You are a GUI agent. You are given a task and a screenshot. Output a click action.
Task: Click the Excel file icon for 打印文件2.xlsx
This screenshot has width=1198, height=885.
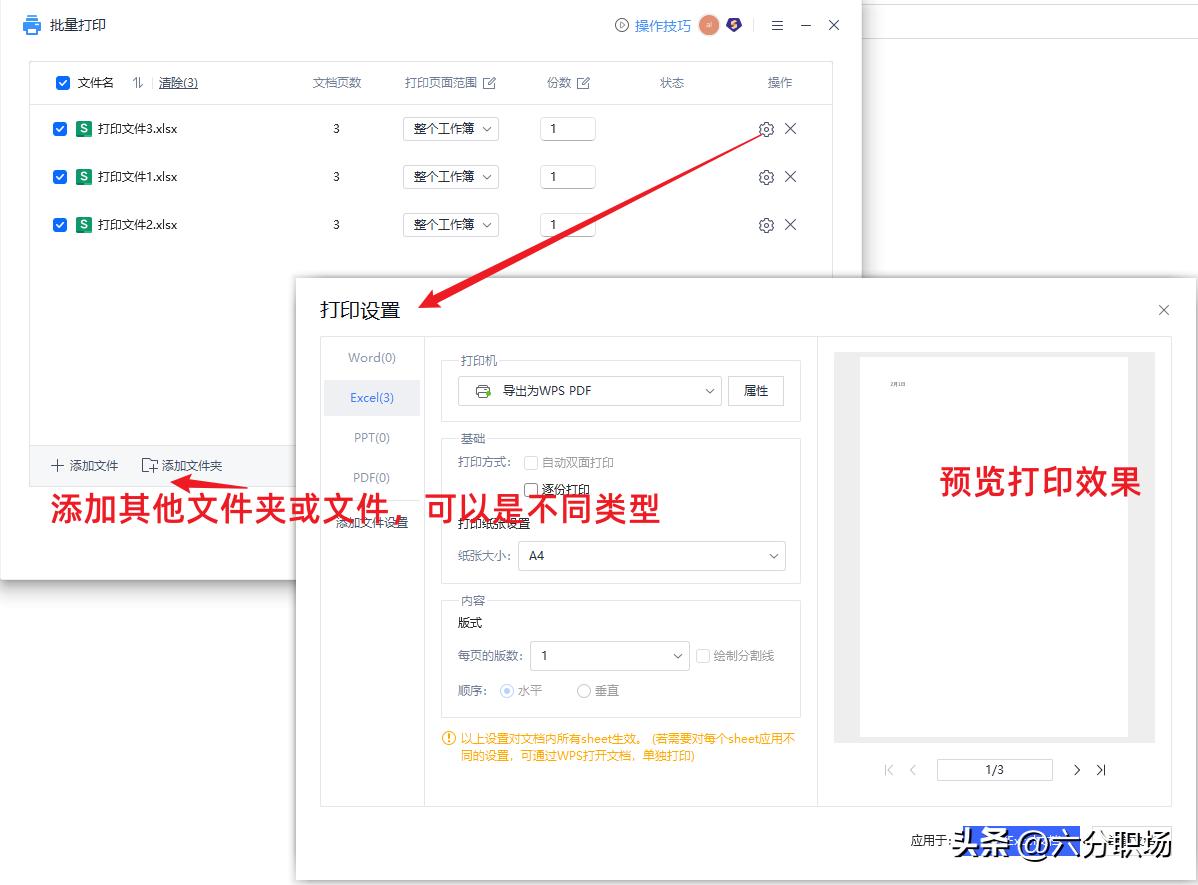(x=82, y=224)
